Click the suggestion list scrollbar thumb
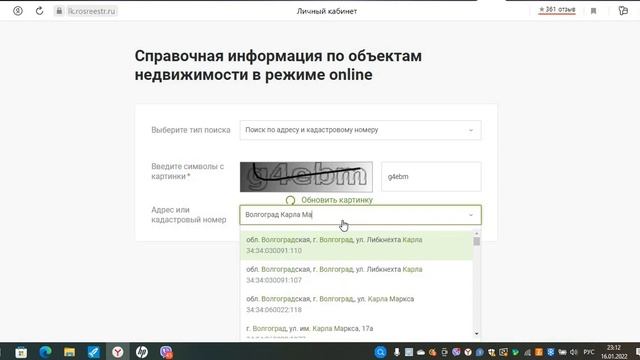 [476, 241]
